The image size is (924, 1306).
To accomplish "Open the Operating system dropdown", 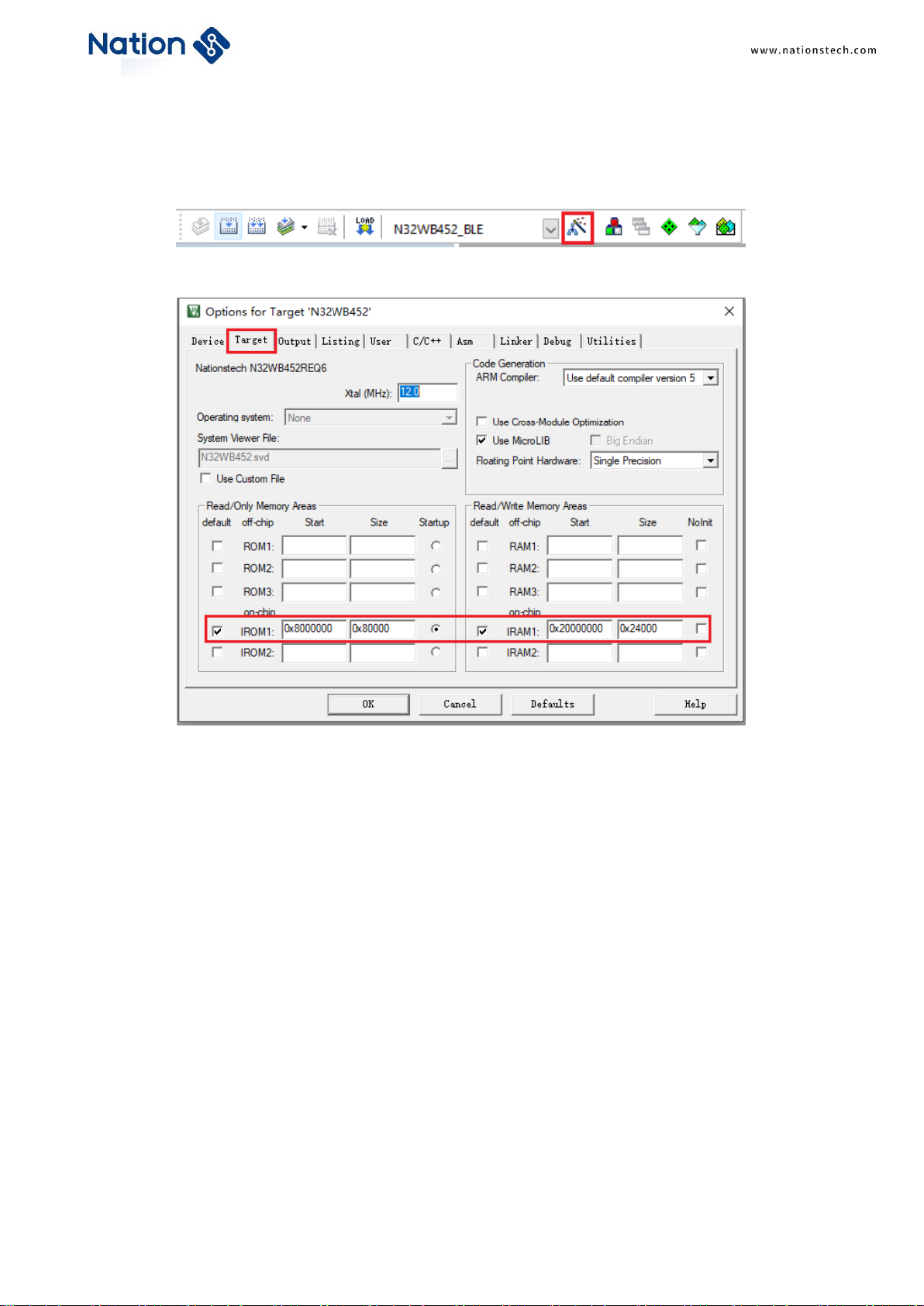I will 449,418.
